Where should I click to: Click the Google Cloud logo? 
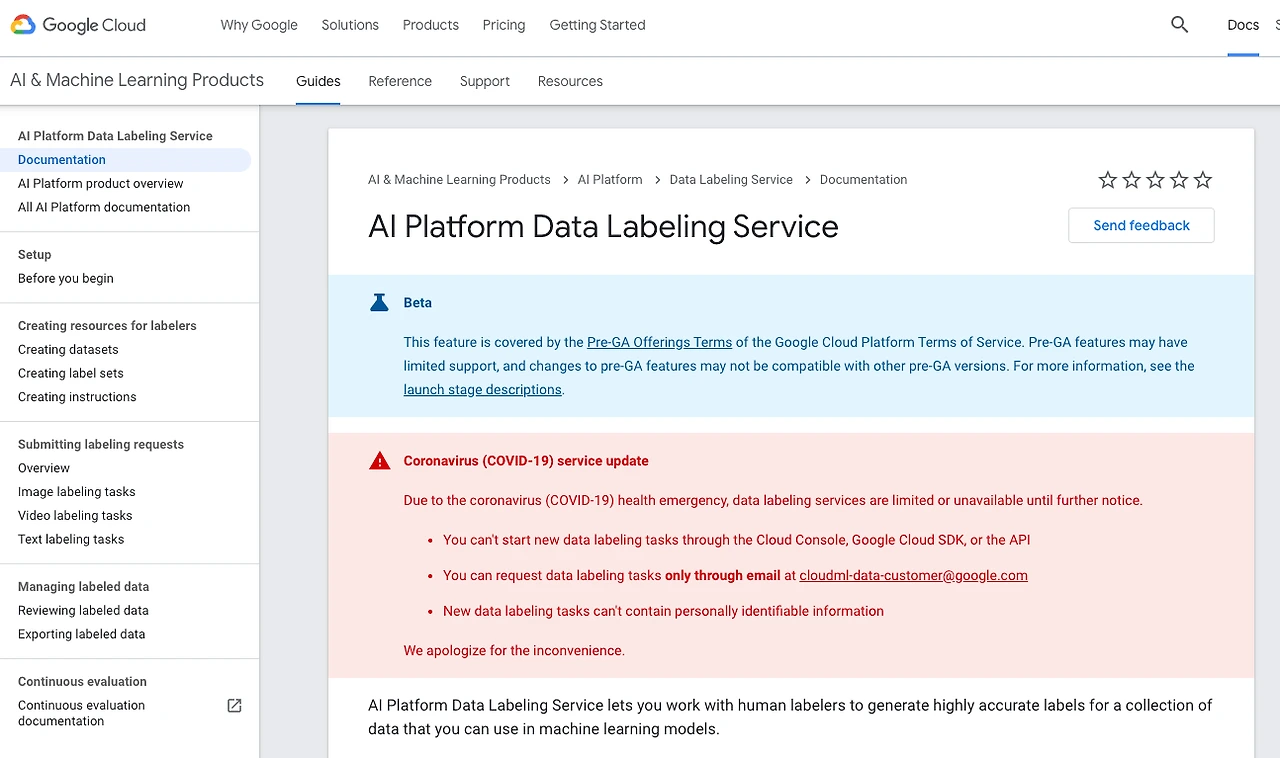click(79, 25)
